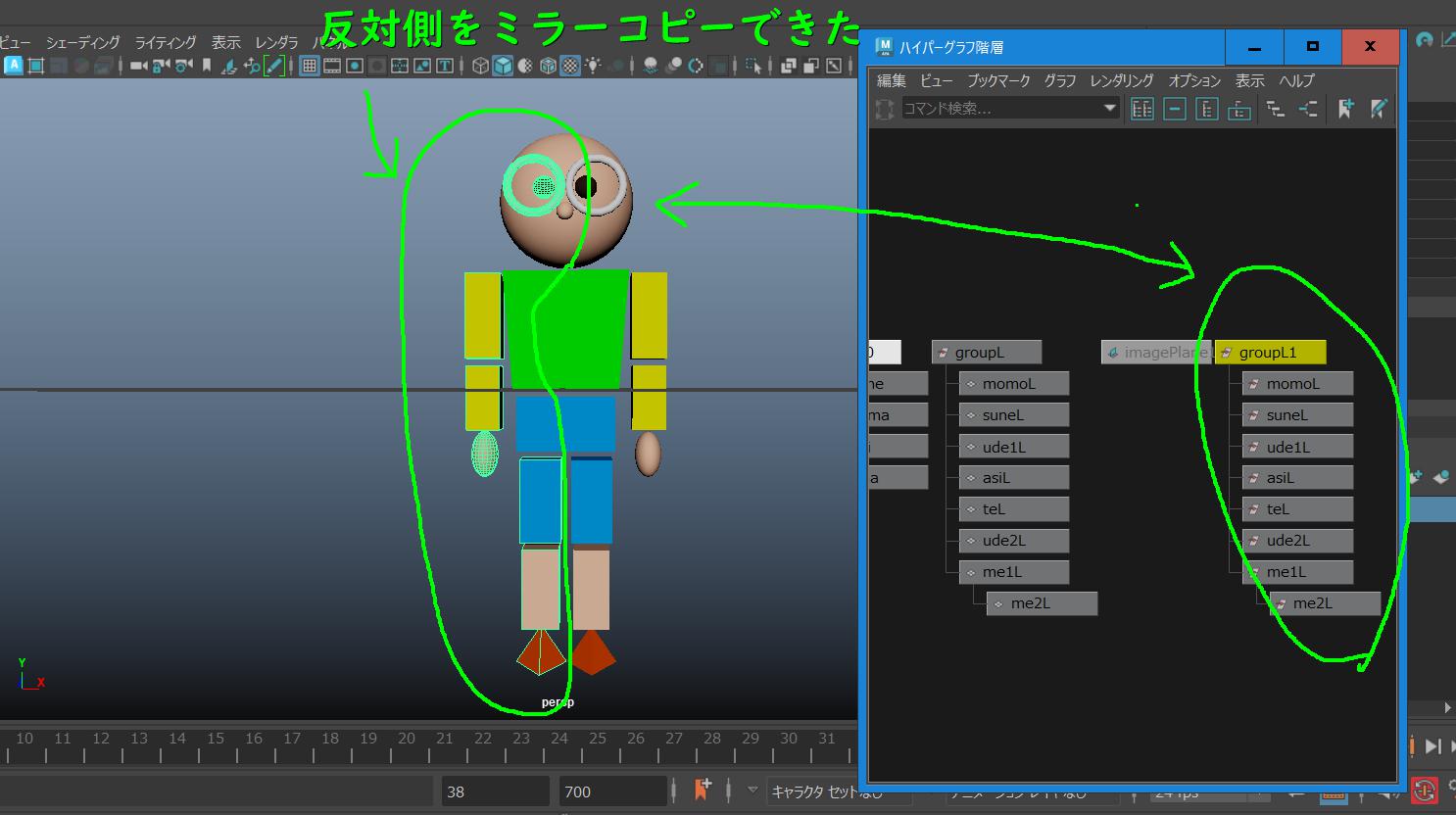The height and width of the screenshot is (815, 1456).
Task: Click the image plane icon
Action: [229, 66]
